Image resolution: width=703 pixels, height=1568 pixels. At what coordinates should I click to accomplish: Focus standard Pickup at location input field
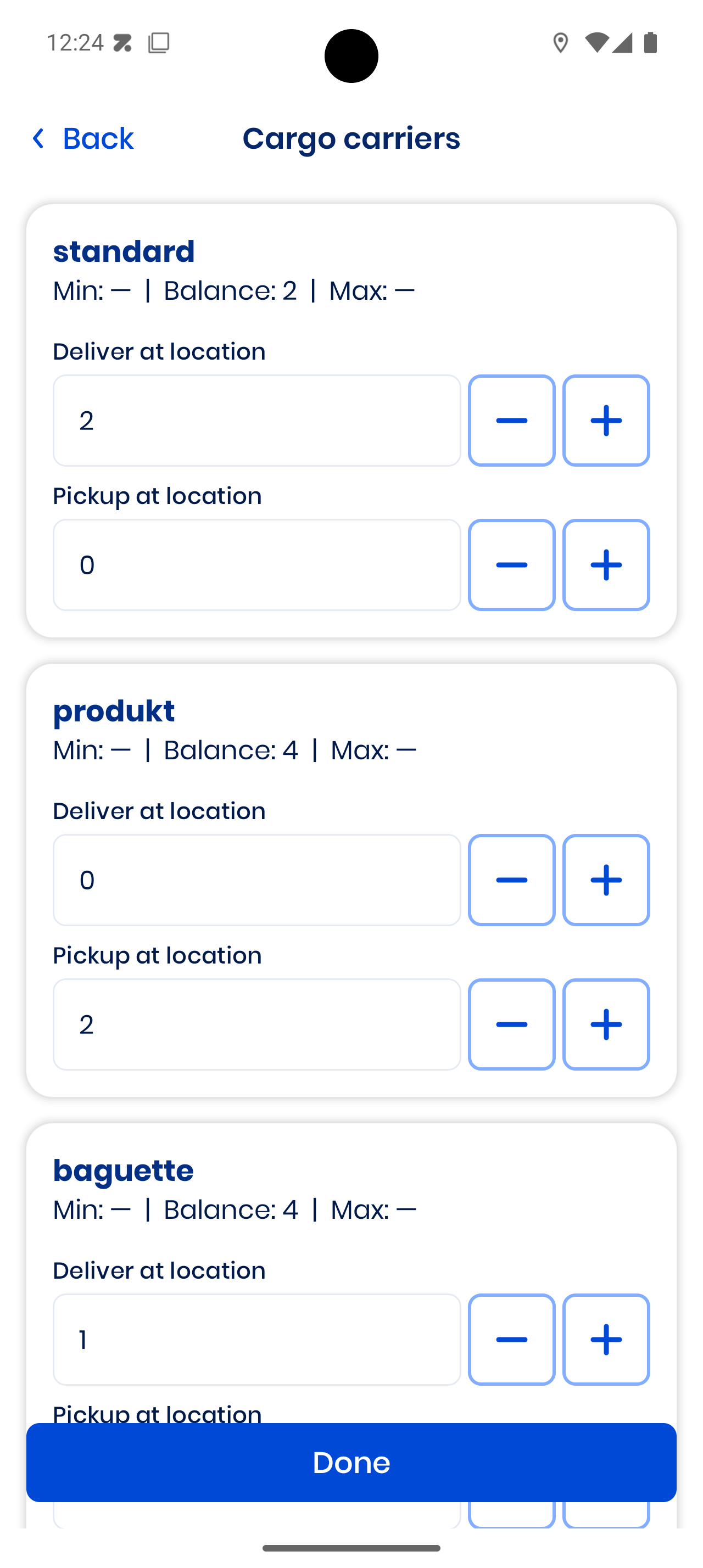point(256,565)
